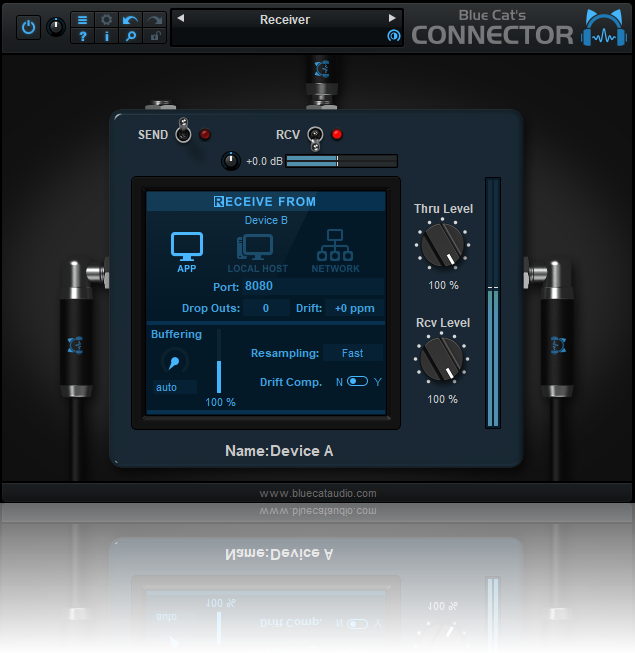Click the buffering level vertical bar
Image resolution: width=635 pixels, height=653 pixels.
(219, 361)
